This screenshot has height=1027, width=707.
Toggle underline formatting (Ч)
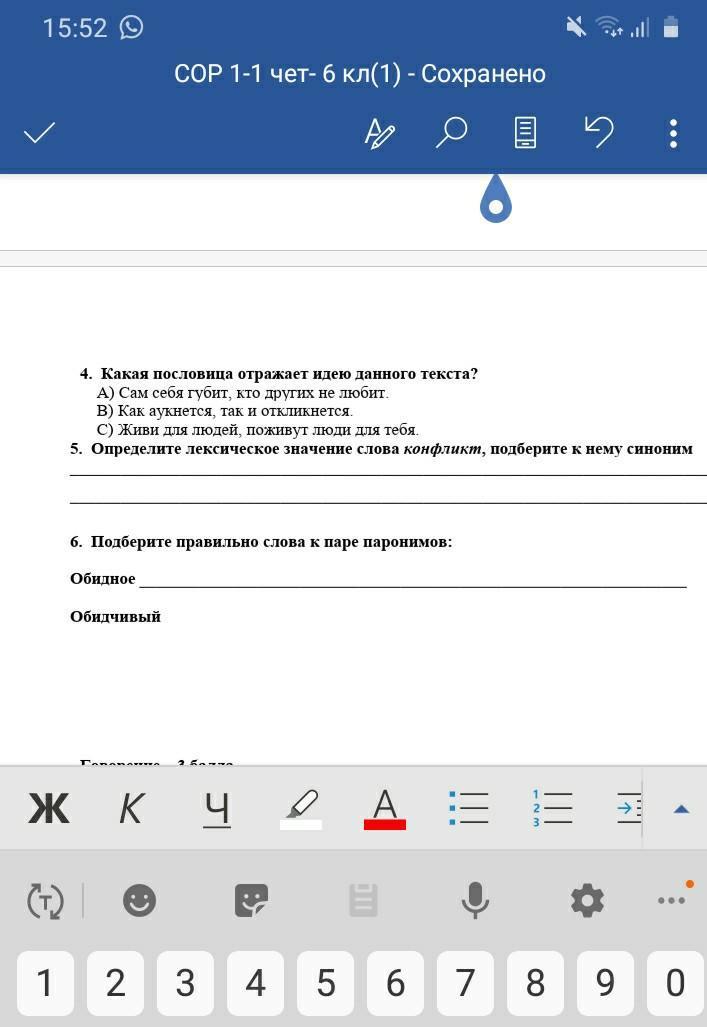coord(217,810)
